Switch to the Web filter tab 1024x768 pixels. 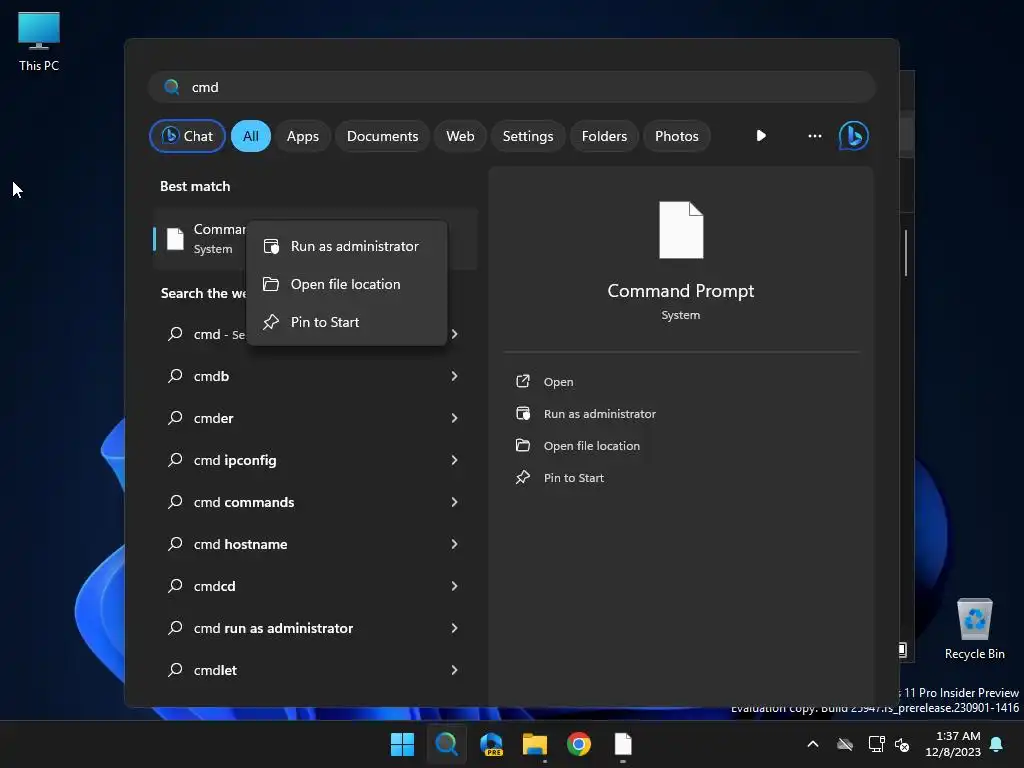point(460,136)
